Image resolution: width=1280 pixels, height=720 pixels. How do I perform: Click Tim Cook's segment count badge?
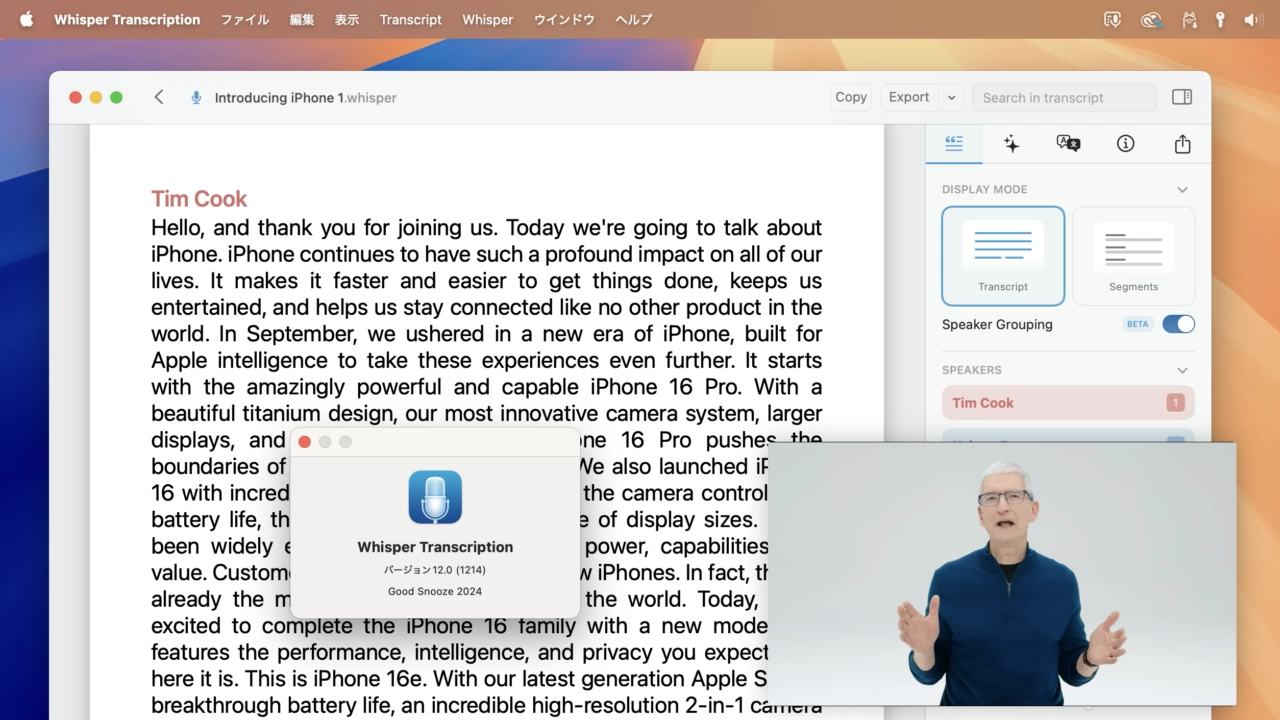pyautogui.click(x=1175, y=403)
